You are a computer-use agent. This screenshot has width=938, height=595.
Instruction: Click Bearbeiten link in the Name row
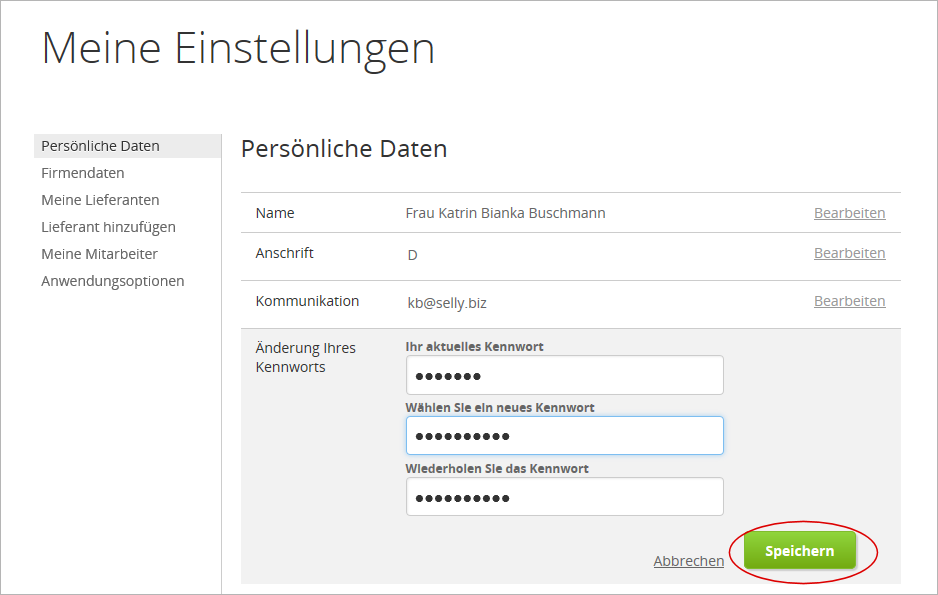(x=849, y=213)
